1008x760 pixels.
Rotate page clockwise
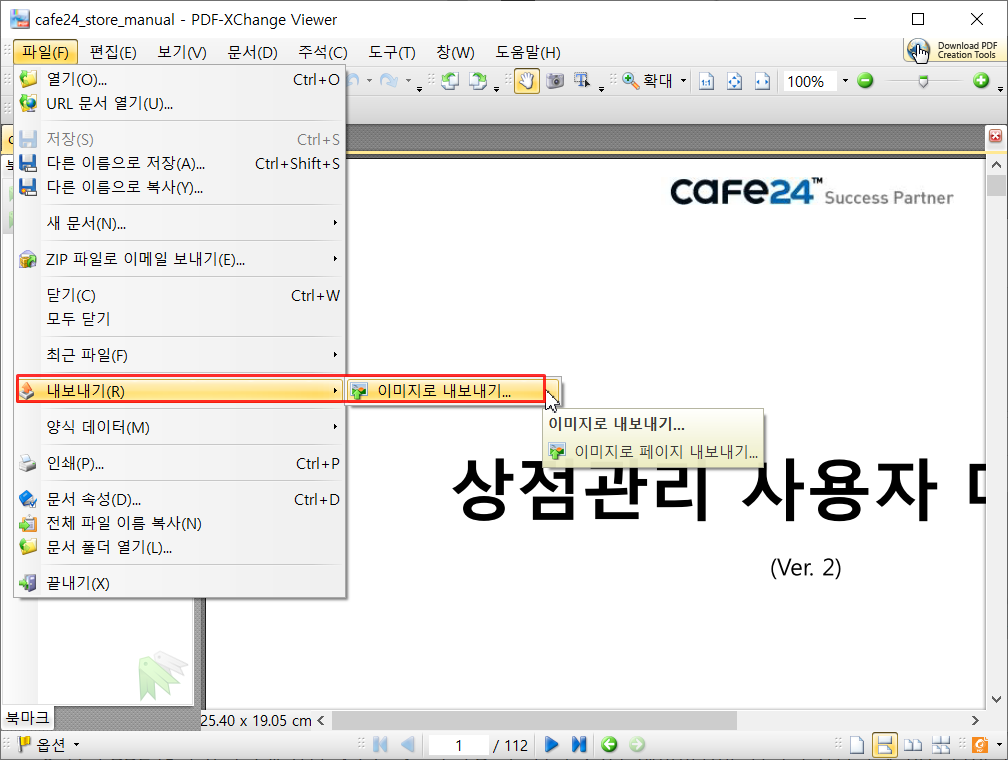point(478,81)
